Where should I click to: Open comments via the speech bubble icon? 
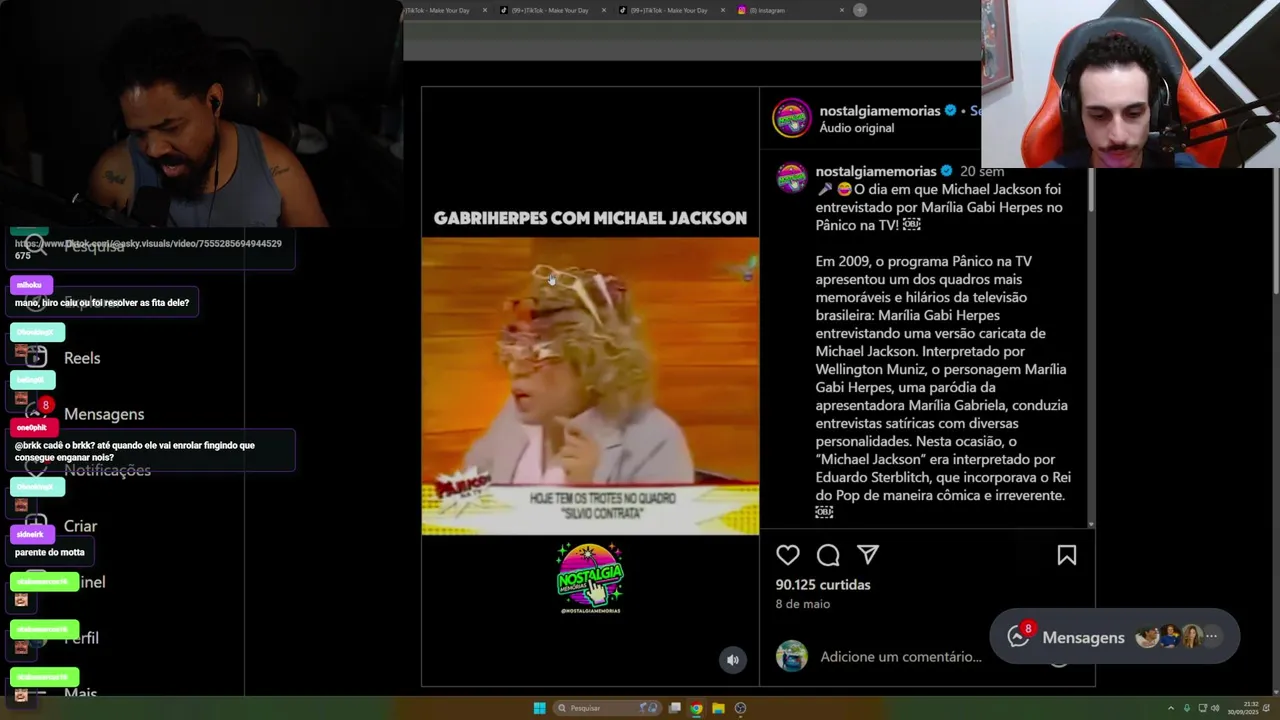pyautogui.click(x=828, y=555)
